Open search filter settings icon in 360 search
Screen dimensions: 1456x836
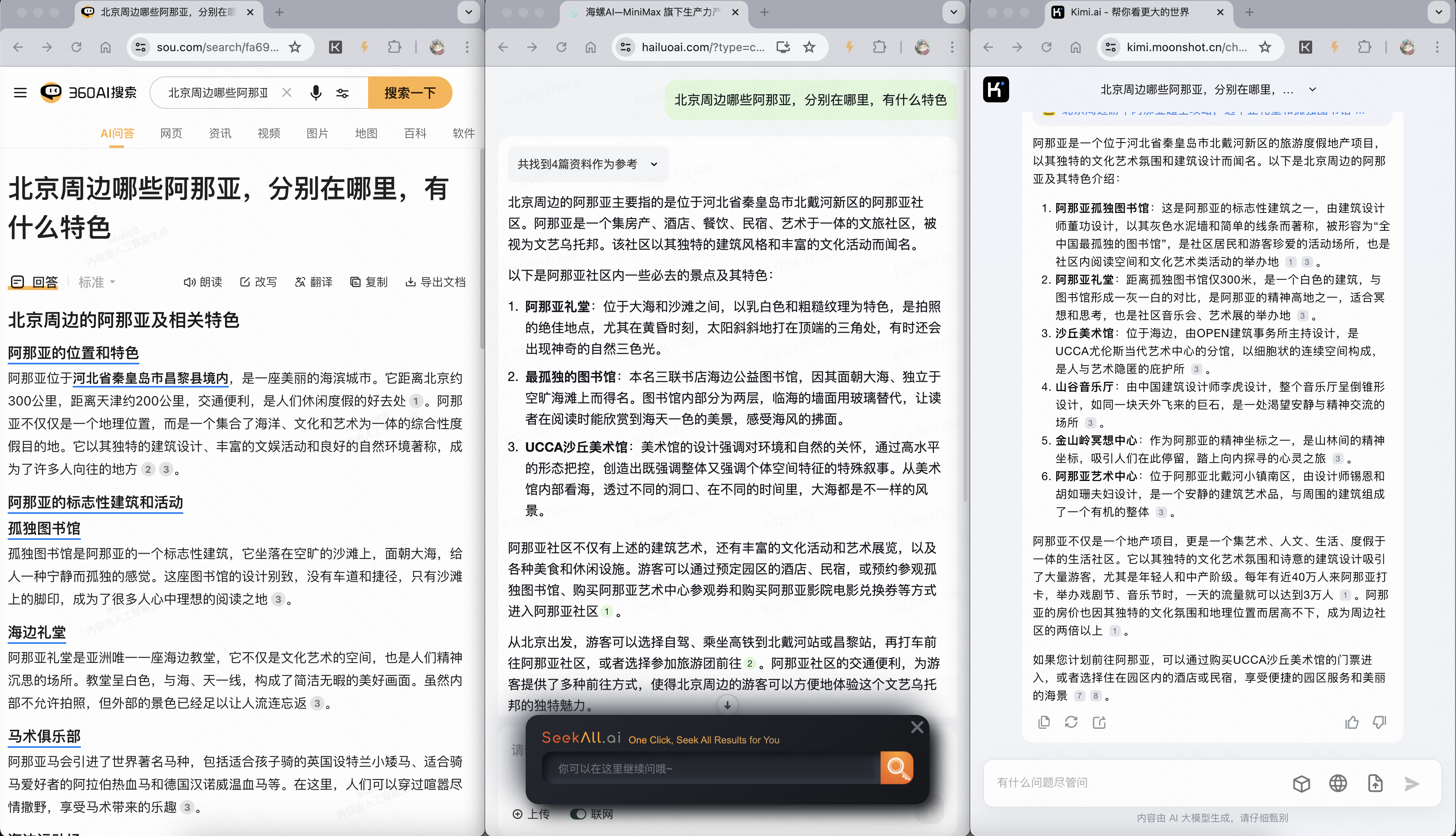click(x=343, y=93)
